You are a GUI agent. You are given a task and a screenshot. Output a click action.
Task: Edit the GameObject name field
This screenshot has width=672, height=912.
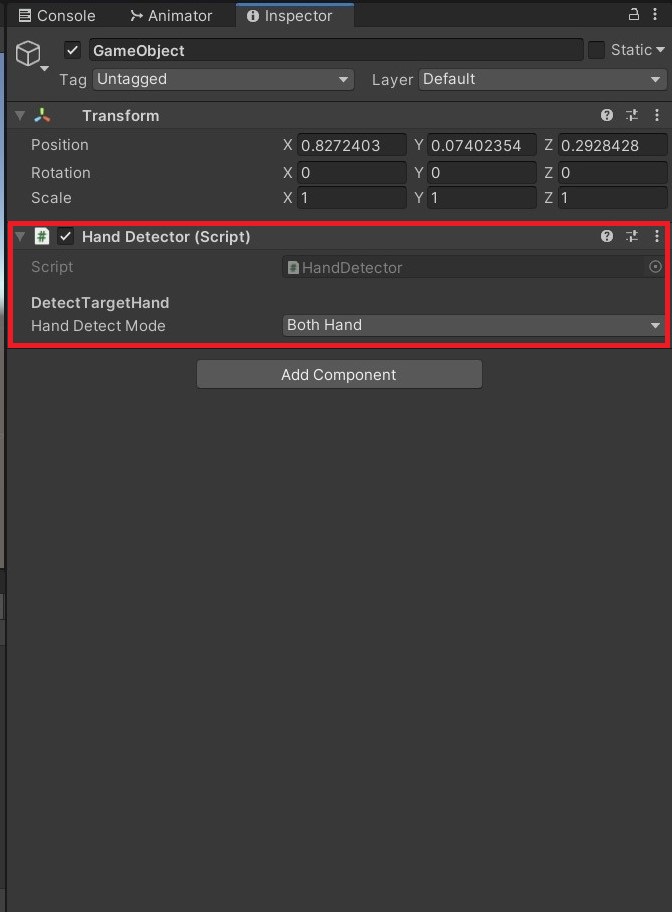click(x=336, y=50)
